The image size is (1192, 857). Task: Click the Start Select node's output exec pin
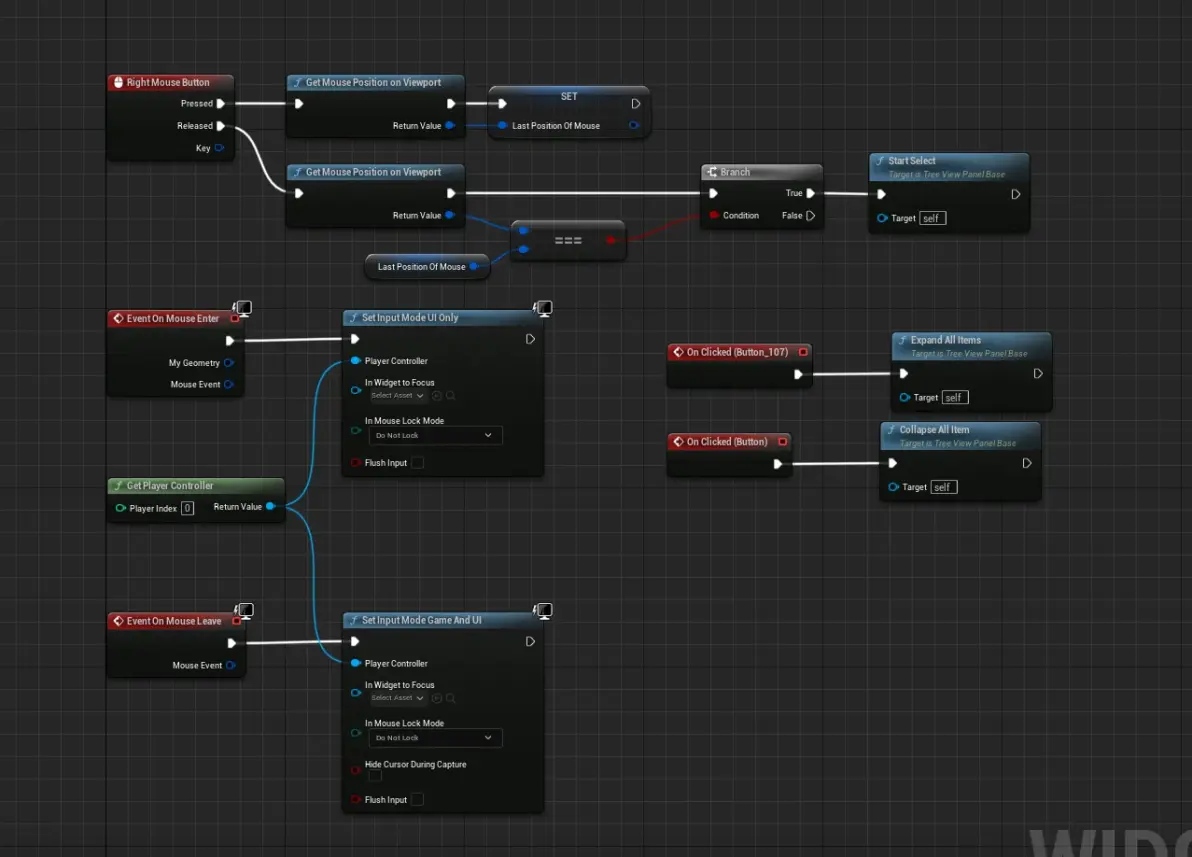(1016, 194)
